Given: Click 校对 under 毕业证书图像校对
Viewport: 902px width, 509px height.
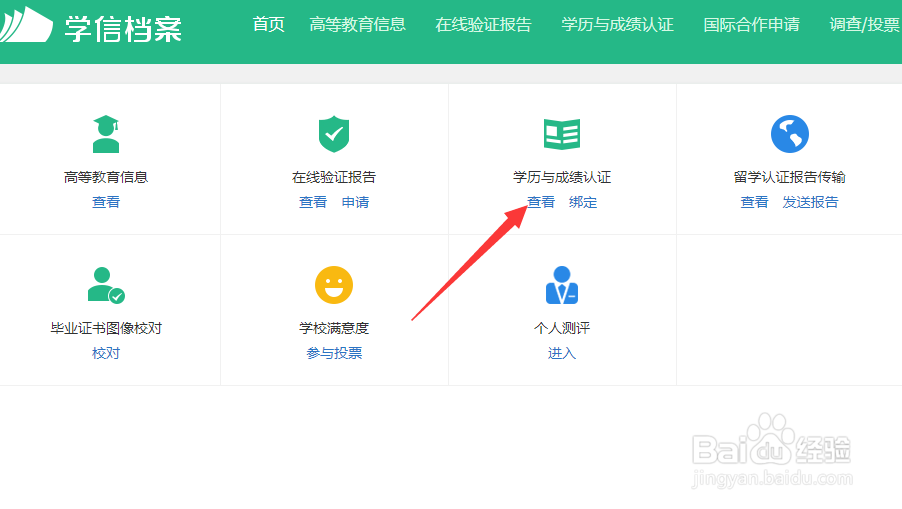Looking at the screenshot, I should tap(106, 353).
